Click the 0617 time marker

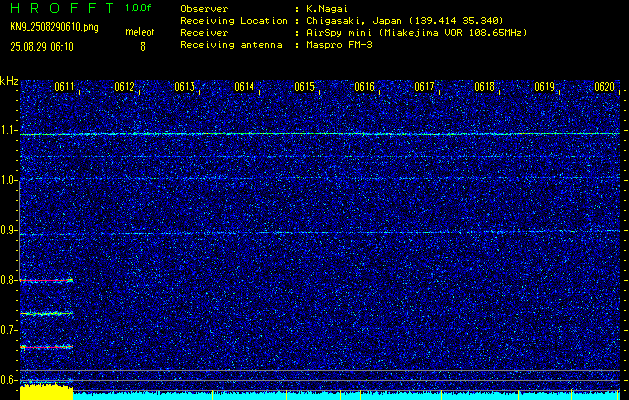click(x=424, y=87)
